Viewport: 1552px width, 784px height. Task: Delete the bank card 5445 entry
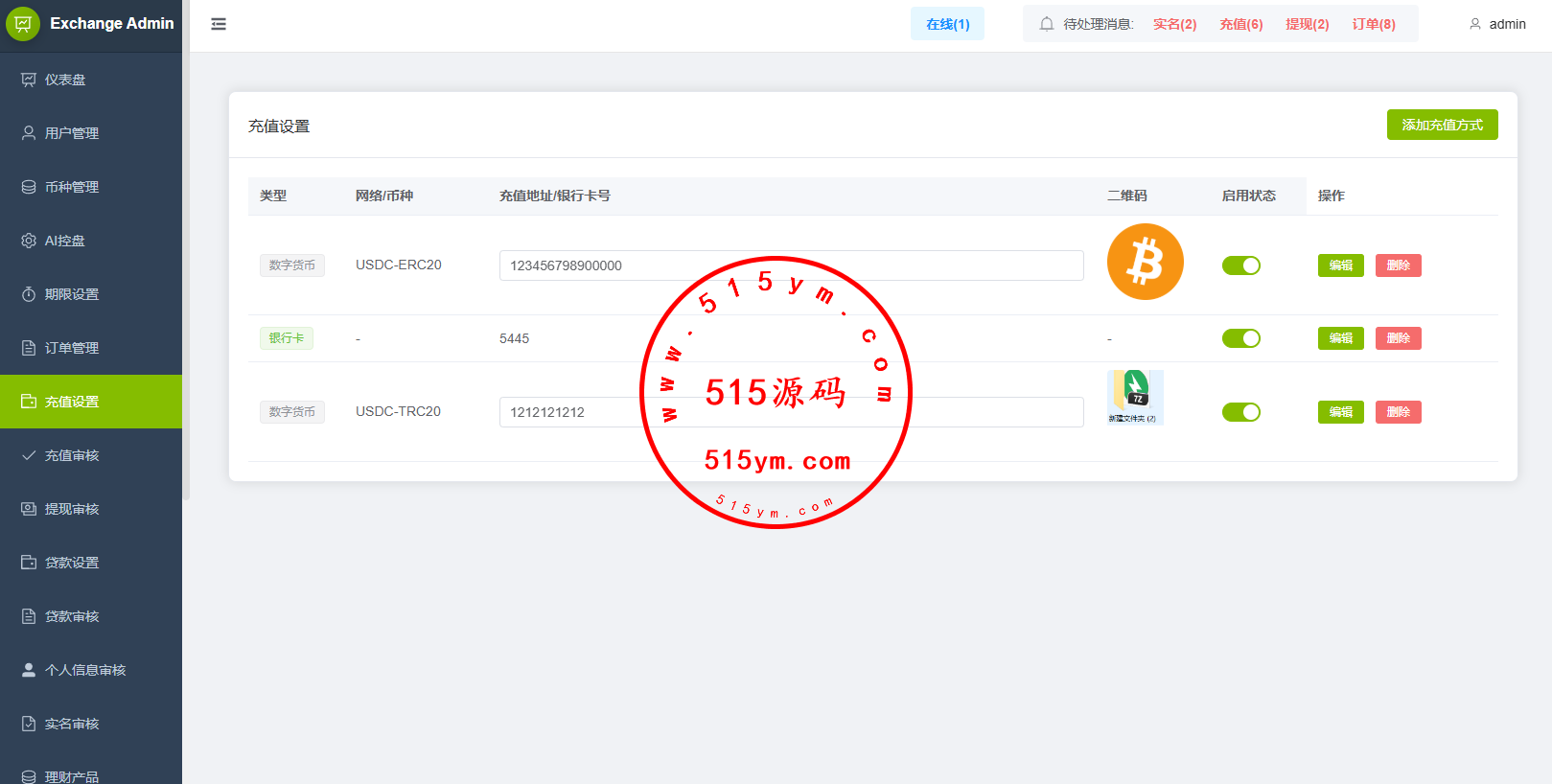pos(1399,338)
